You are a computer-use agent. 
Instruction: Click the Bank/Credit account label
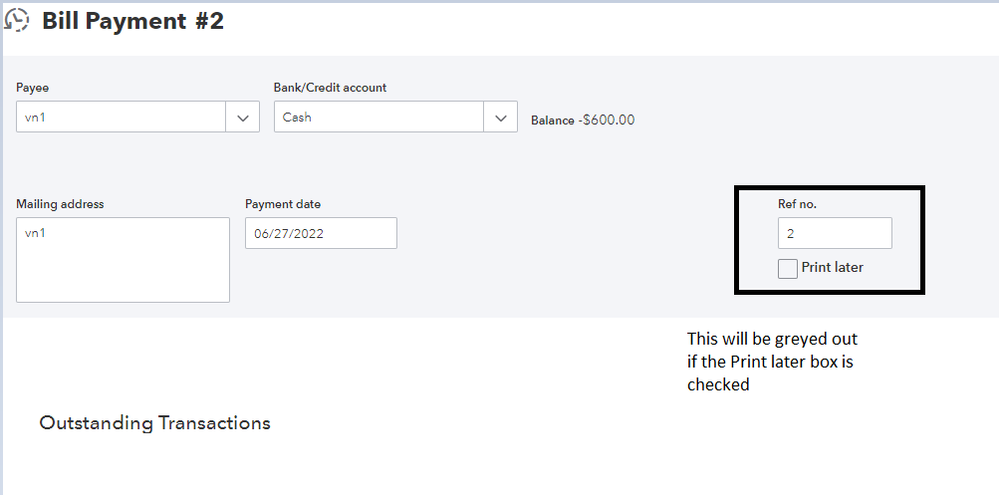330,88
